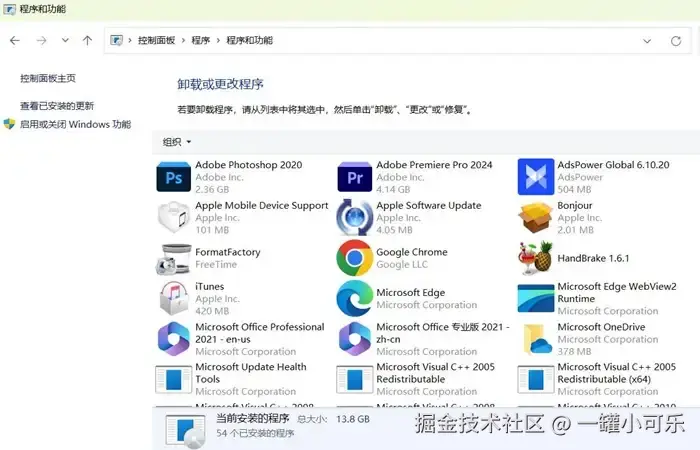Screen dimensions: 700x450
Task: Select the Microsoft Update Health Tools icon
Action: (x=174, y=379)
